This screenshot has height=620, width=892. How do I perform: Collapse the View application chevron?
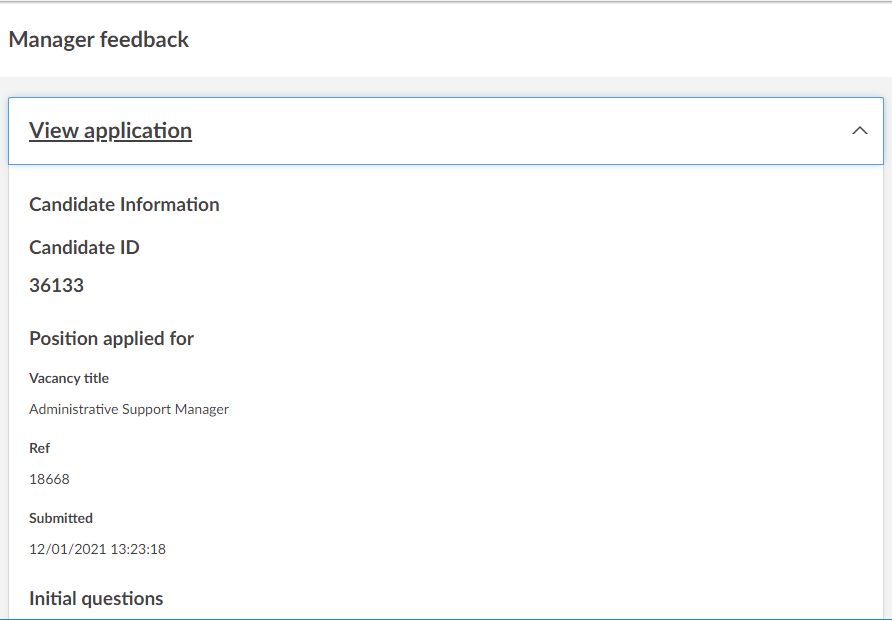pos(859,131)
